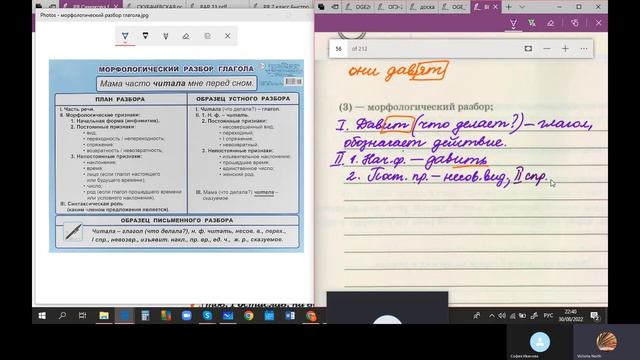Viewport: 640px width, 360px height.
Task: Click the tabs-you've-set-aside back icon
Action: pos(335,7)
